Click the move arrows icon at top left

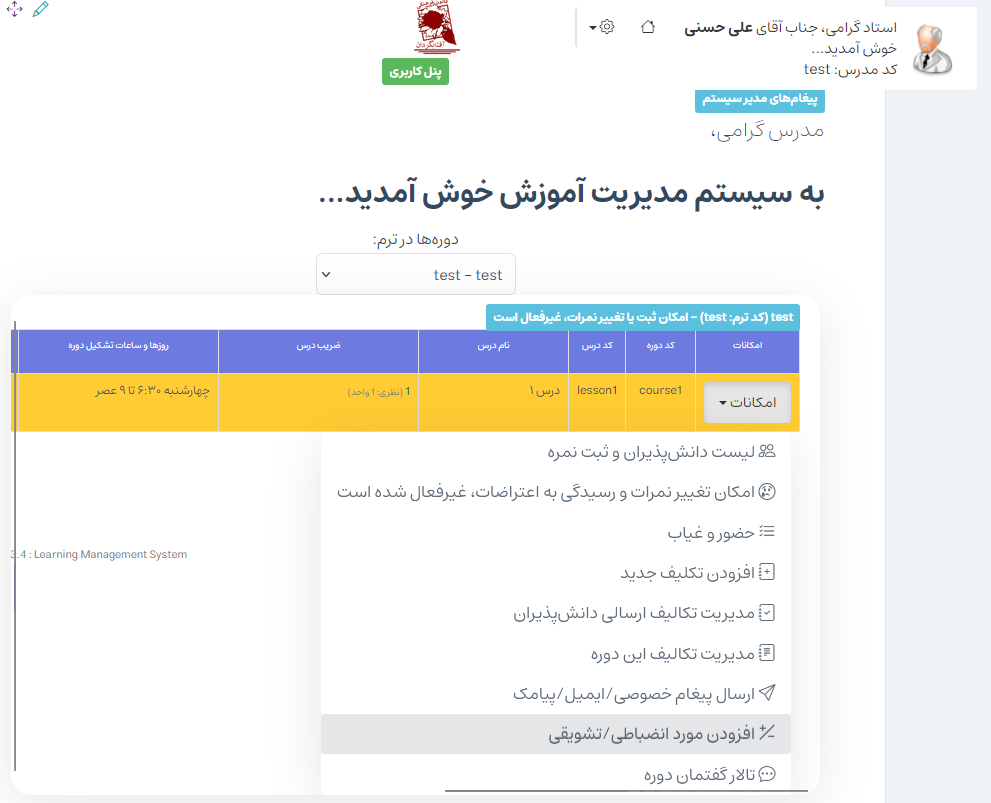(x=14, y=9)
